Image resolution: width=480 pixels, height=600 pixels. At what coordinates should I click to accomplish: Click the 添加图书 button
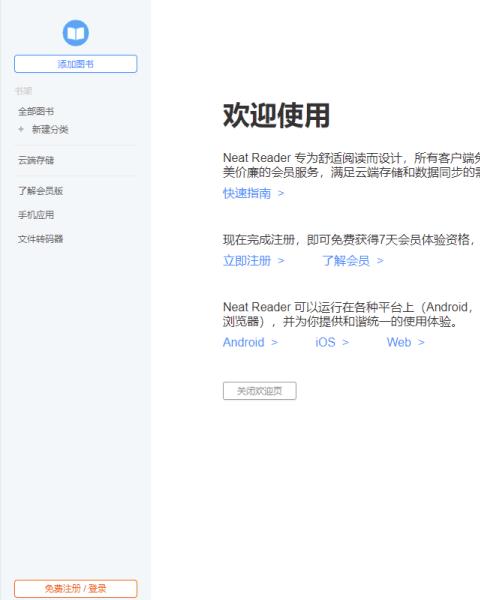coord(75,64)
